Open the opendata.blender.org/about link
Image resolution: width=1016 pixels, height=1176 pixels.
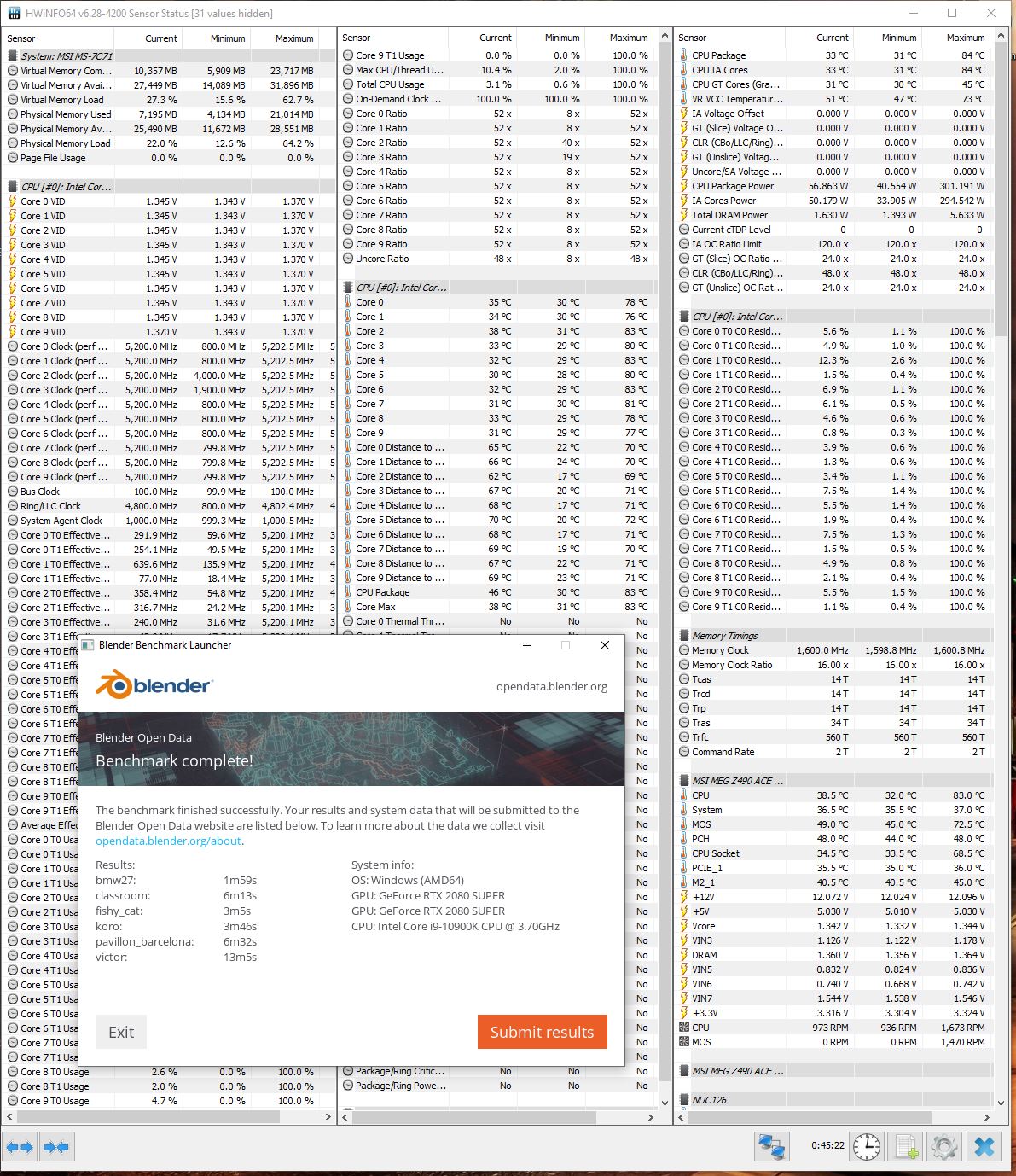click(168, 841)
